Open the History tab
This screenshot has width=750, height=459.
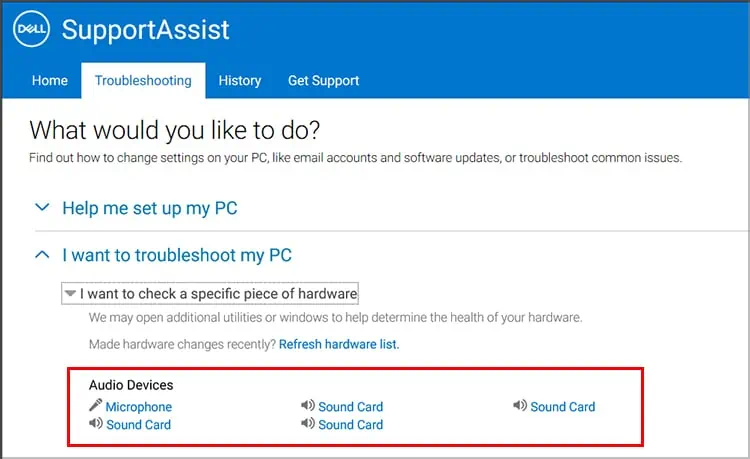point(240,80)
